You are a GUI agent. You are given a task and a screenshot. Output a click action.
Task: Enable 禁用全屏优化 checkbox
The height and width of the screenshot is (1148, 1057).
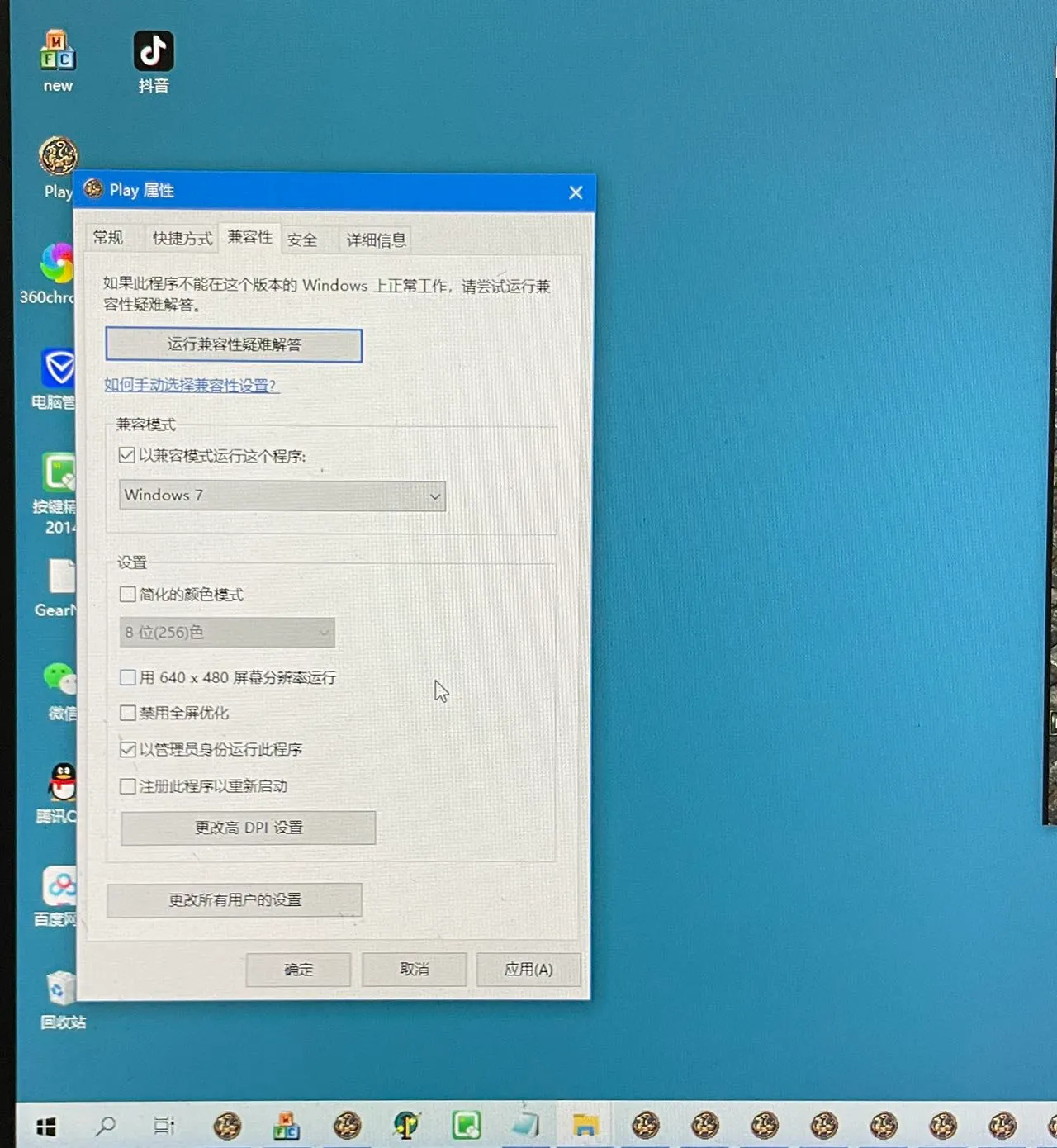click(x=128, y=713)
